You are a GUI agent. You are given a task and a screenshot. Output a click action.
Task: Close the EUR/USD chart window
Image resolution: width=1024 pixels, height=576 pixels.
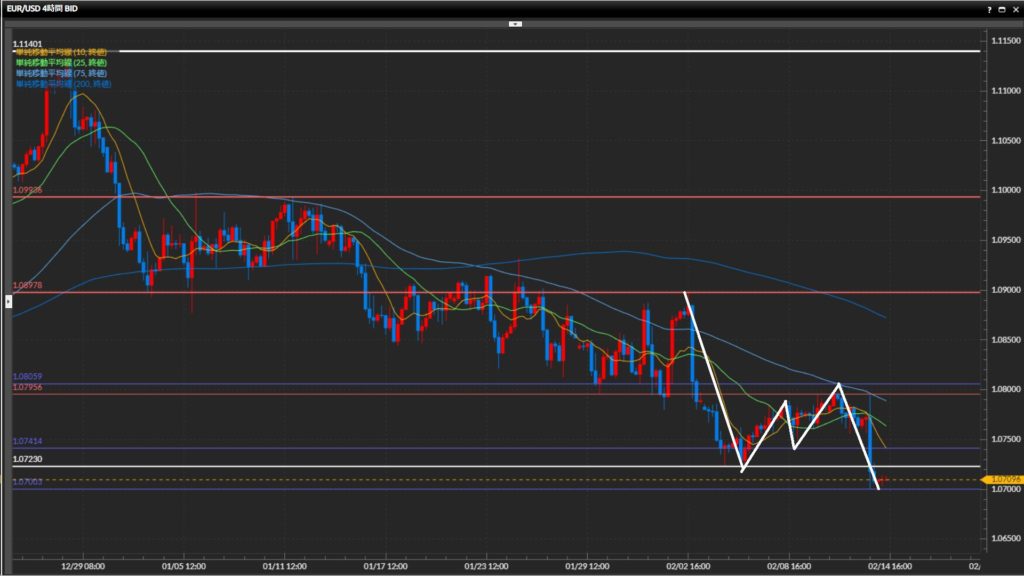[1015, 8]
